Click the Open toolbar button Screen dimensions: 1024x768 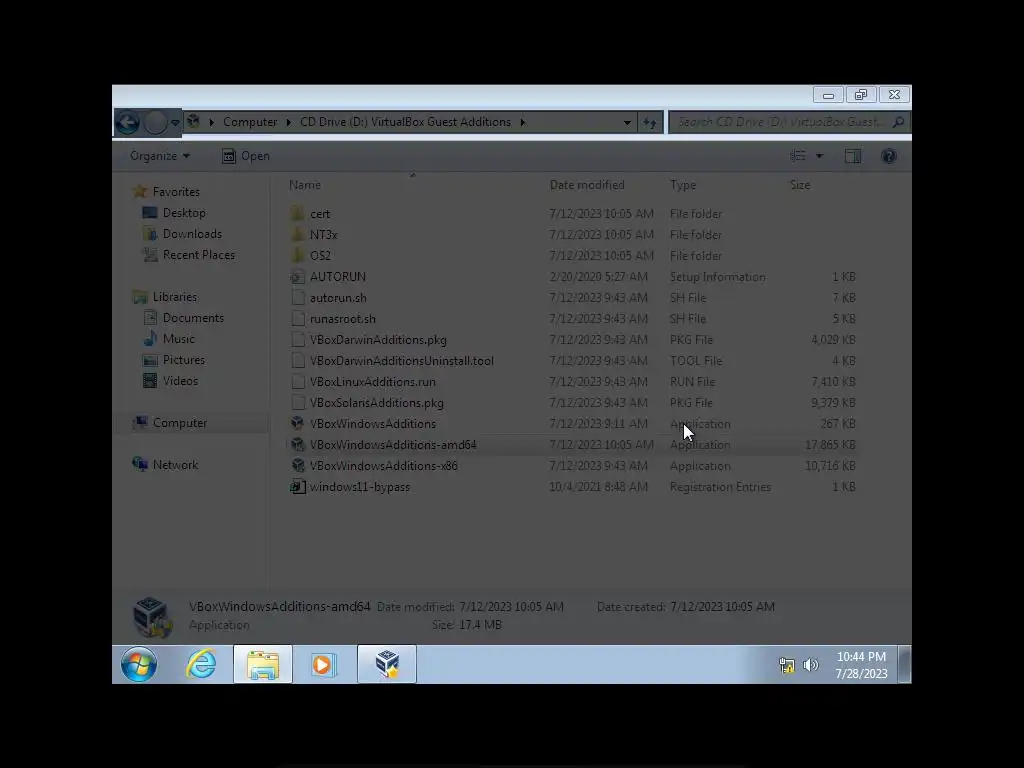(x=246, y=156)
